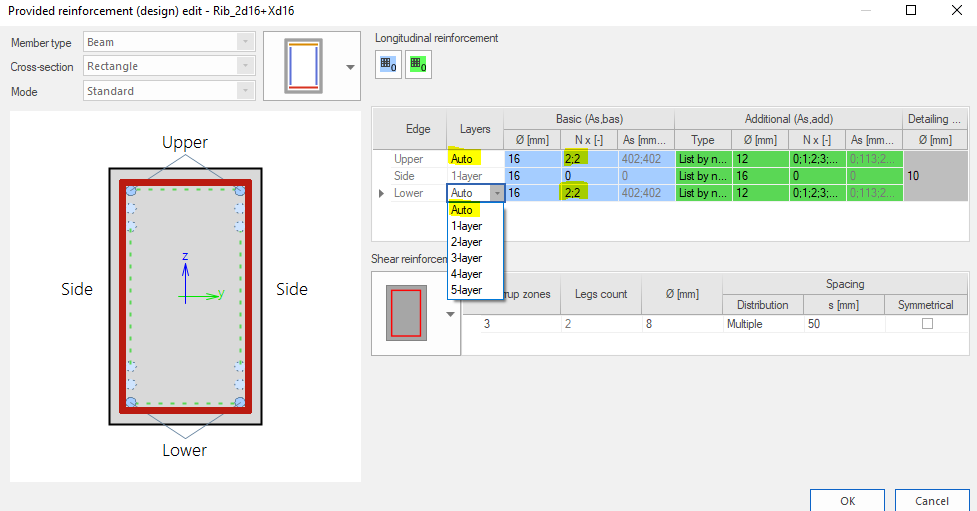This screenshot has width=977, height=511.
Task: Expand the reinforcement template dropdown arrow
Action: click(x=350, y=67)
